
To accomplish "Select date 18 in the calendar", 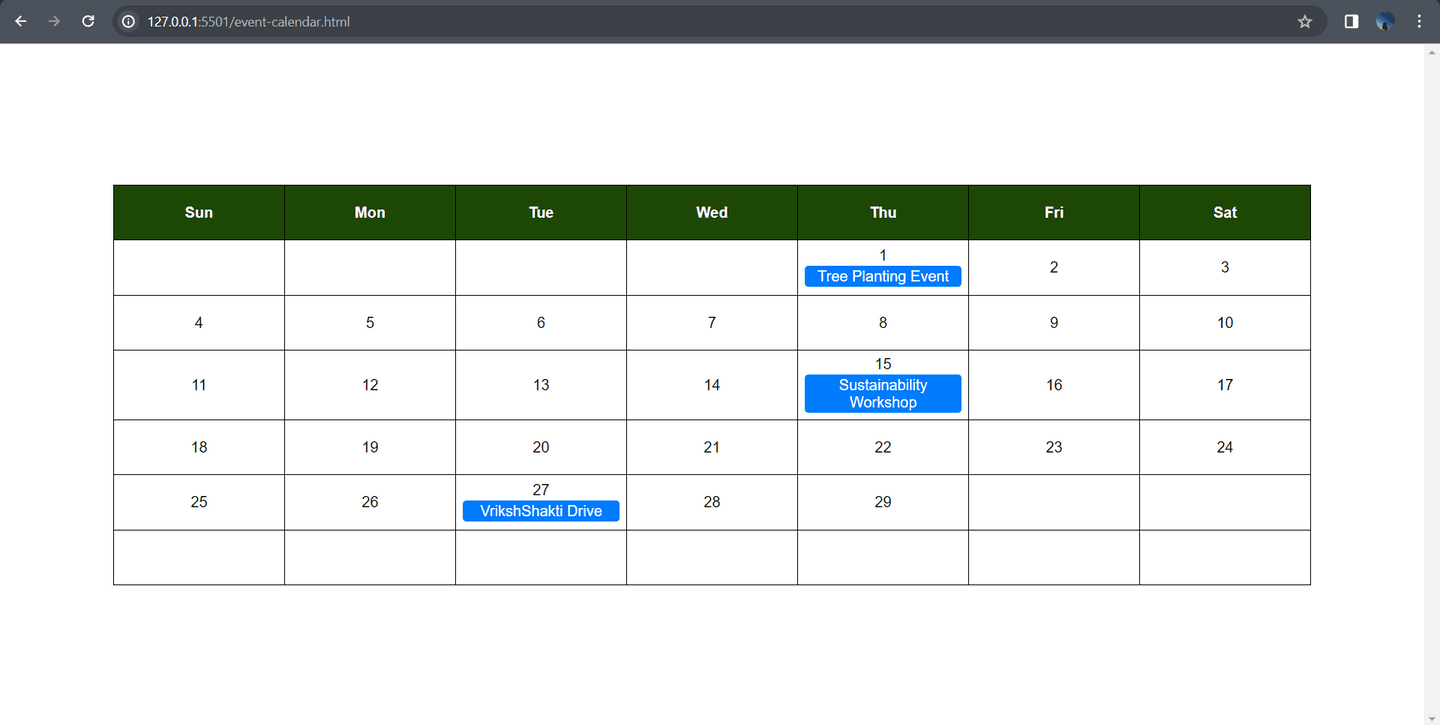I will click(x=199, y=447).
